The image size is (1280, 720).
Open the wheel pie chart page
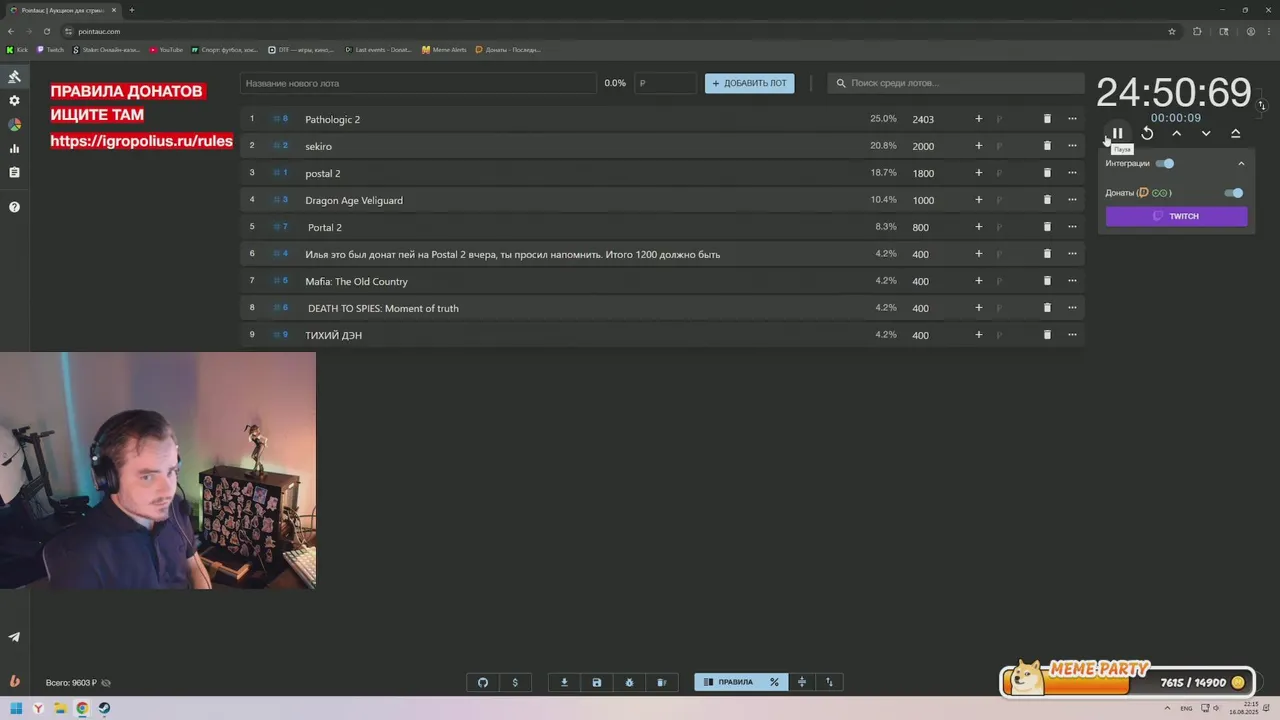point(14,125)
